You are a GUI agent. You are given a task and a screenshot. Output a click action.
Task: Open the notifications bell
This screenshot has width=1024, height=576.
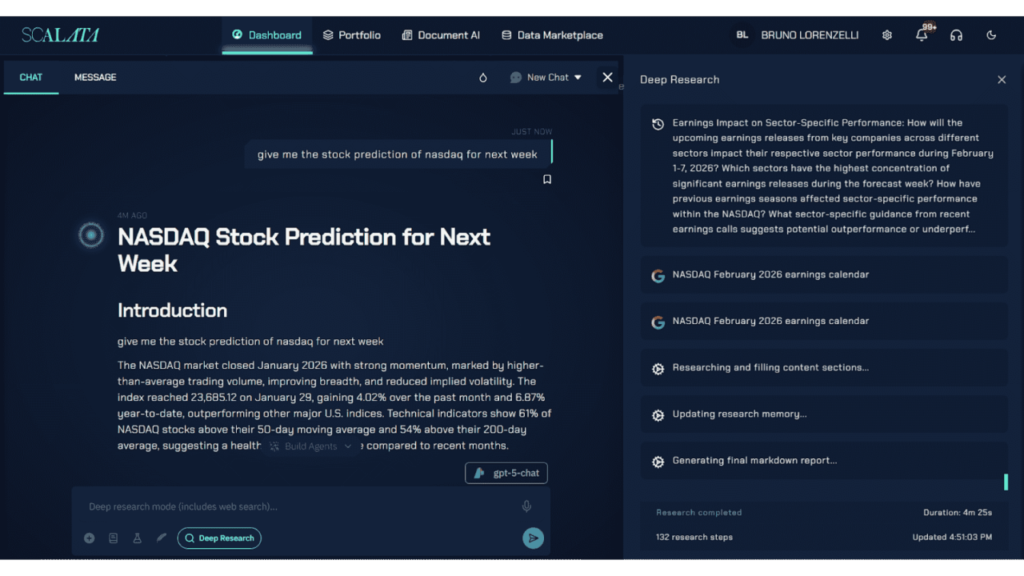pyautogui.click(x=921, y=35)
